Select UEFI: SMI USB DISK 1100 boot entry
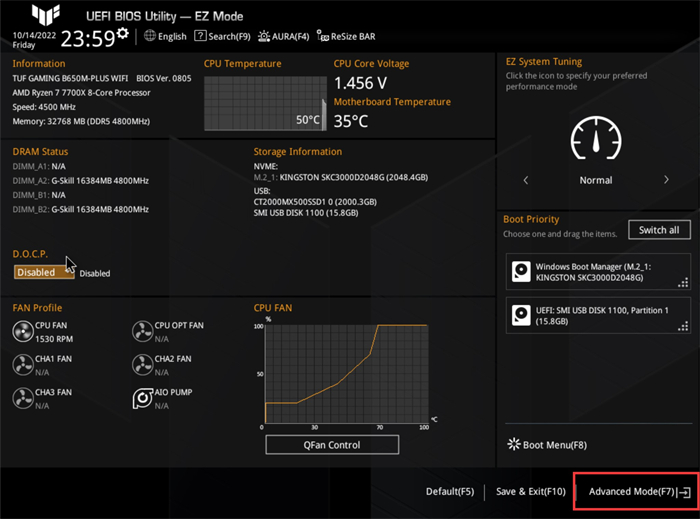The width and height of the screenshot is (700, 519). coord(598,316)
